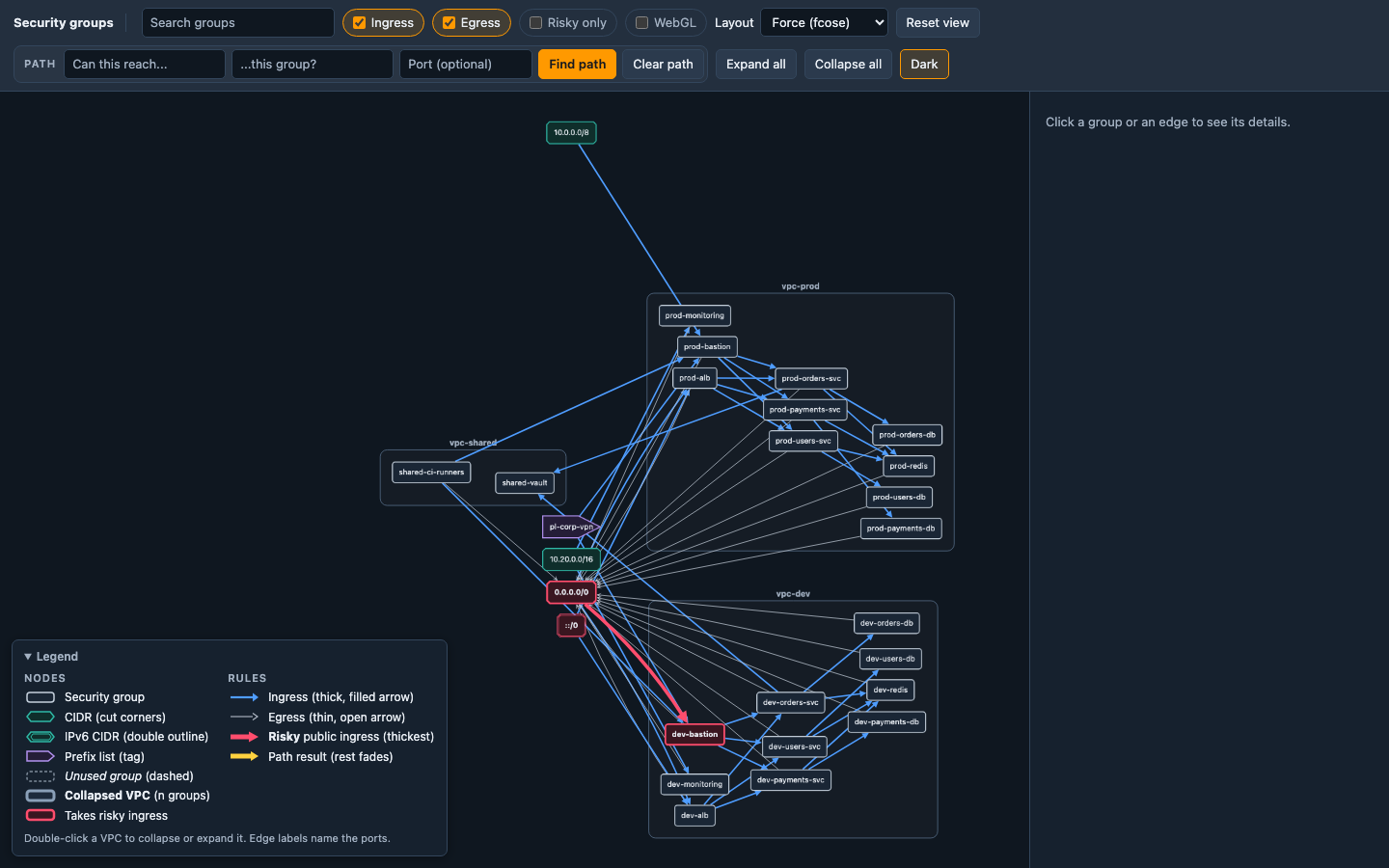Switch theme with the Dark button
Viewport: 1389px width, 868px height.
pyautogui.click(x=924, y=65)
